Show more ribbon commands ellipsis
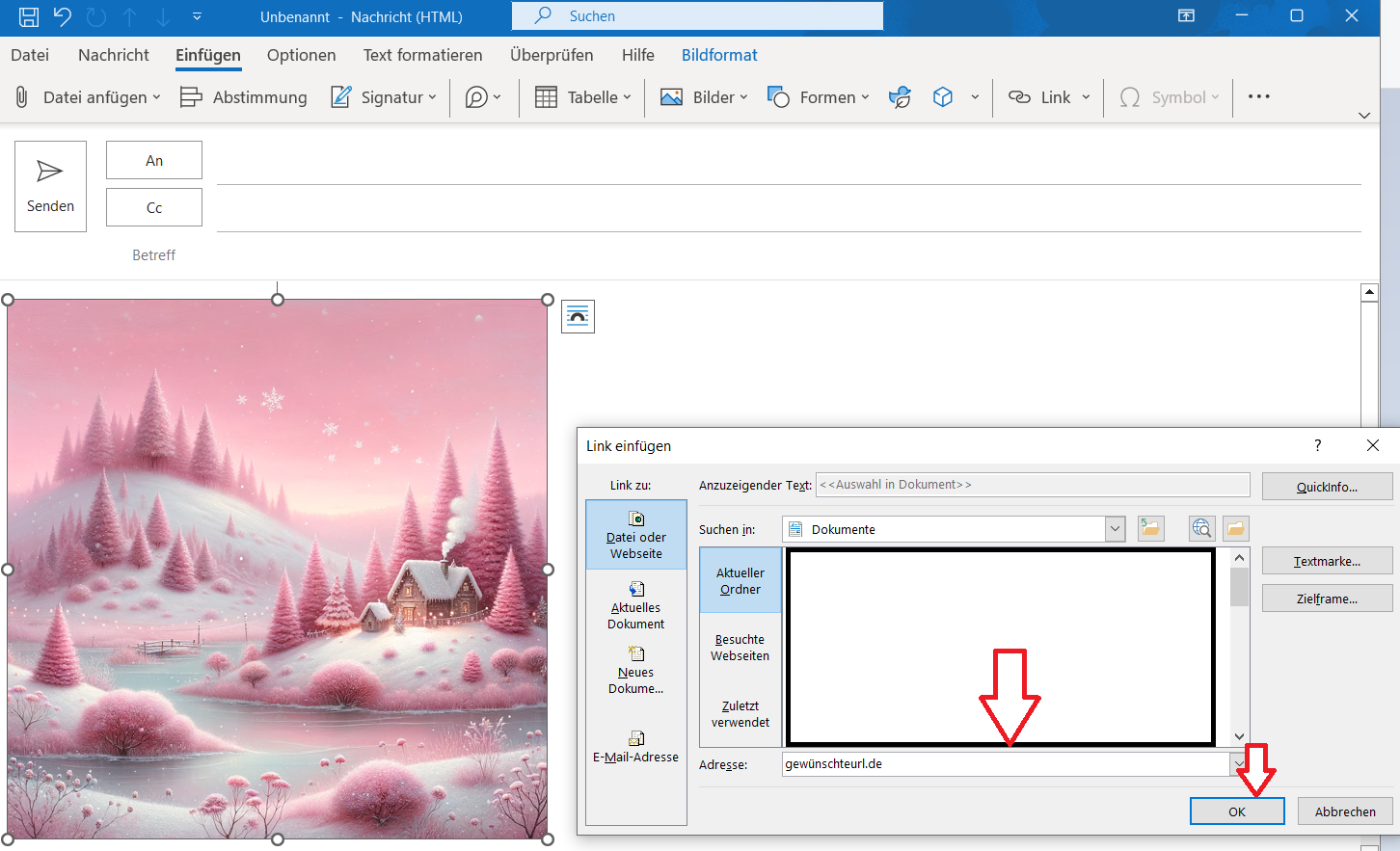Viewport: 1400px width, 851px height. 1259,96
